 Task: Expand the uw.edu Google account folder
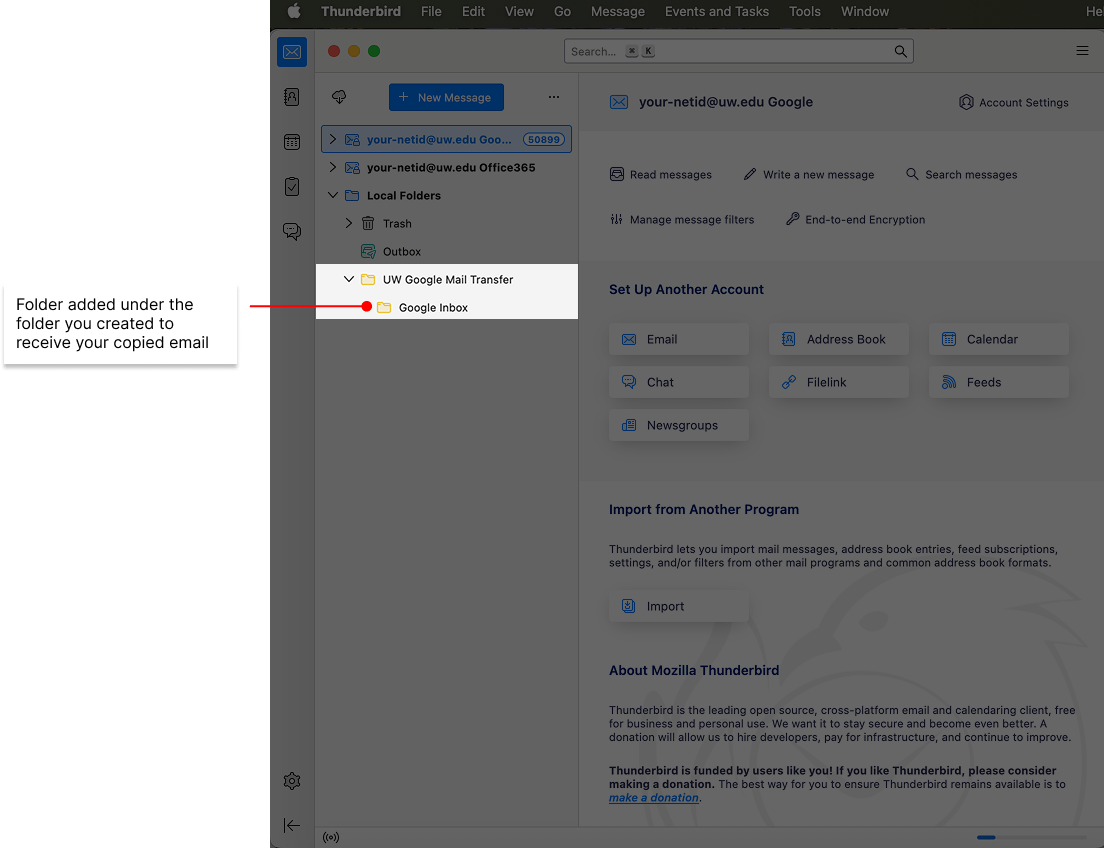coord(333,140)
